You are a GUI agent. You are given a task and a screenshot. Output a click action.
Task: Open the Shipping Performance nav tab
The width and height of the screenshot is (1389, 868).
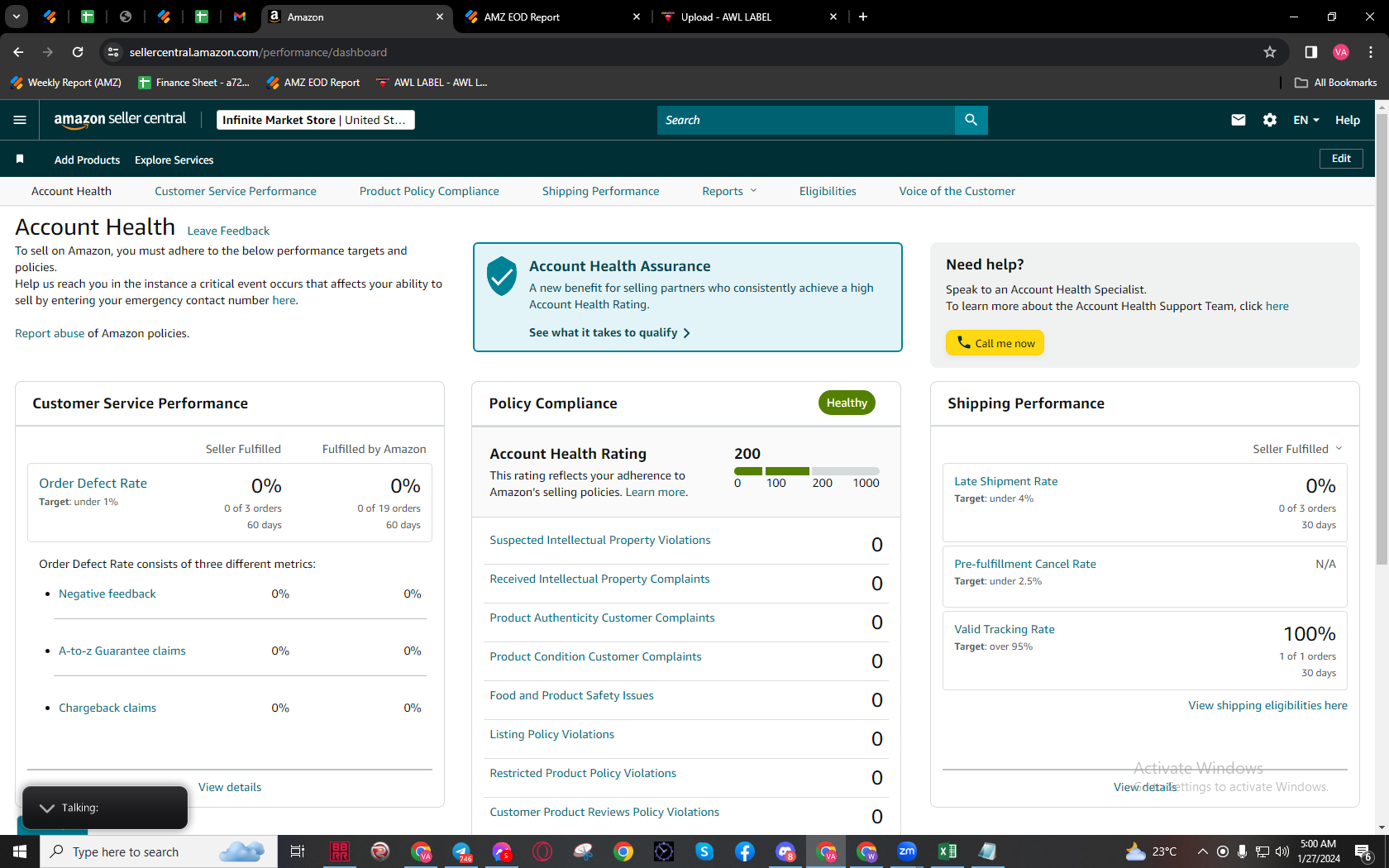[601, 191]
